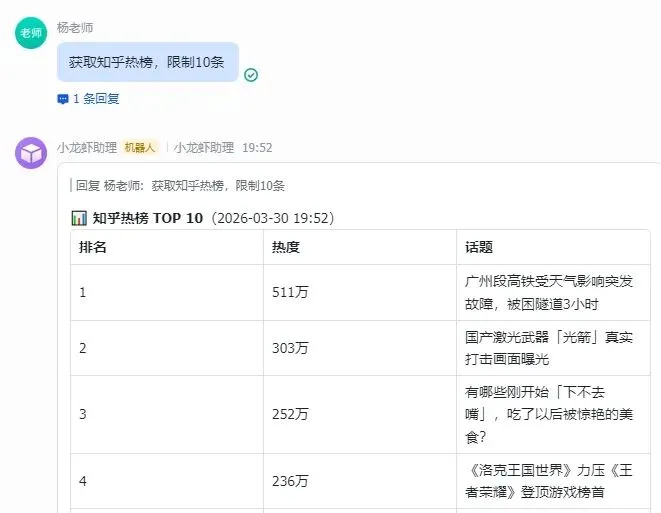The height and width of the screenshot is (513, 661).
Task: Click the heat value 236万
Action: click(x=290, y=481)
